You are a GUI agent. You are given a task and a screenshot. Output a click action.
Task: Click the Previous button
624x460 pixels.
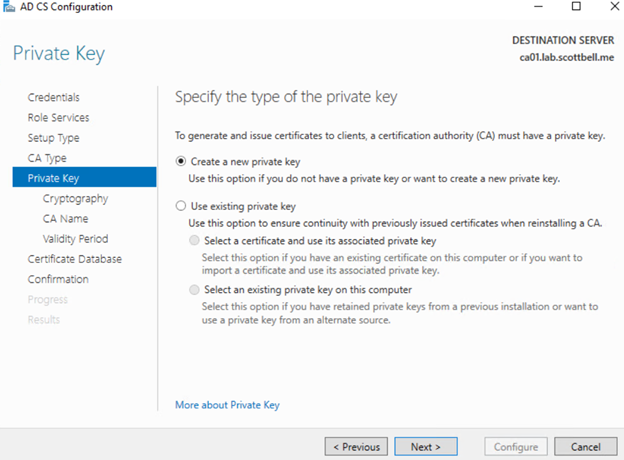coord(356,446)
